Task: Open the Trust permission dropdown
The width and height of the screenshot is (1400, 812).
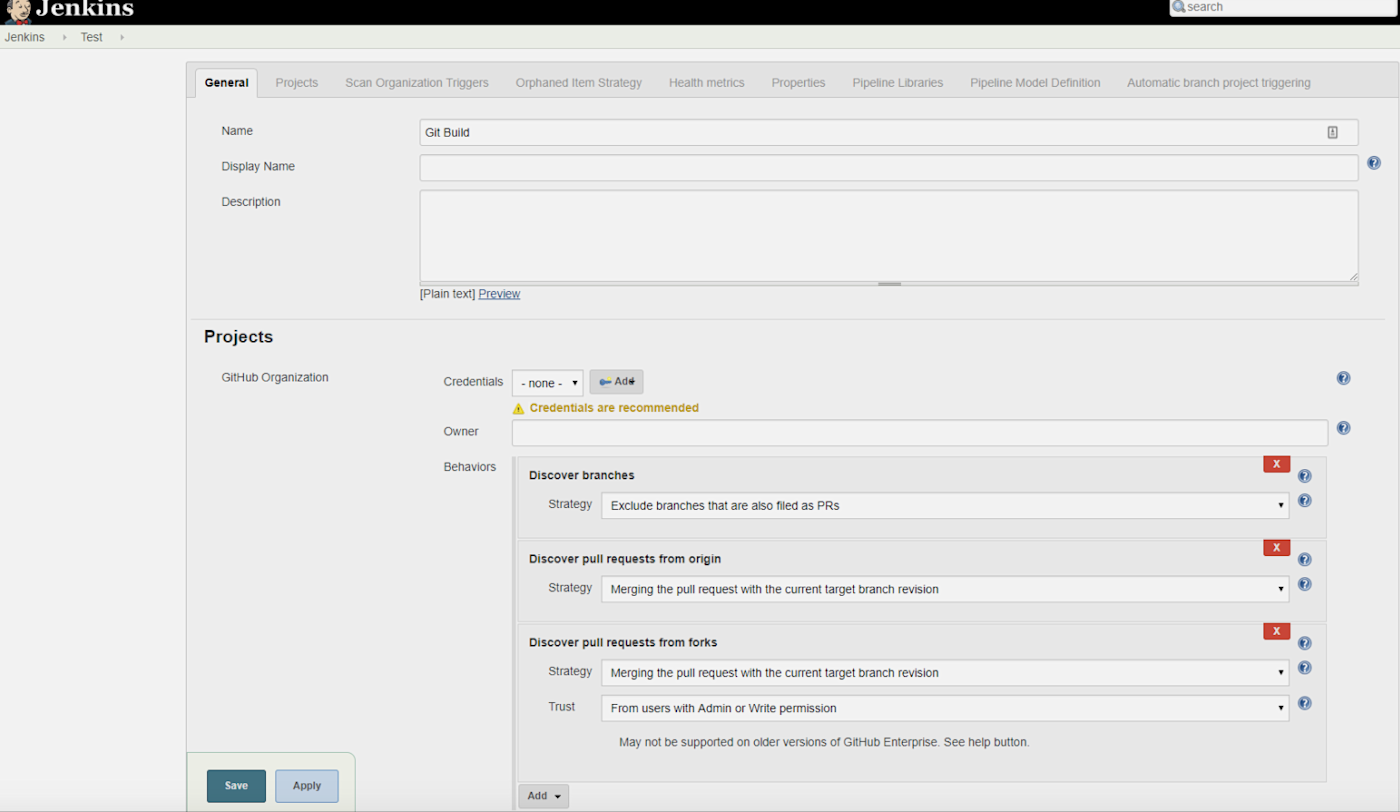Action: click(x=945, y=708)
